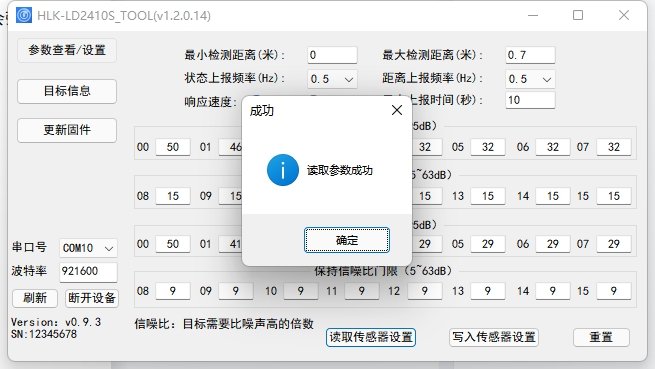Click the blue information icon in dialog
Screen dimensions: 655x369
pyautogui.click(x=283, y=170)
